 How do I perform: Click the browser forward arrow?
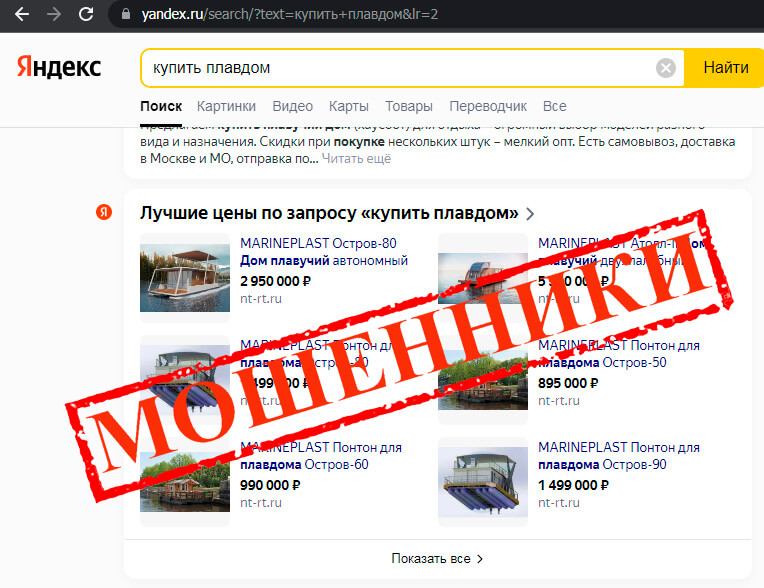pyautogui.click(x=54, y=14)
